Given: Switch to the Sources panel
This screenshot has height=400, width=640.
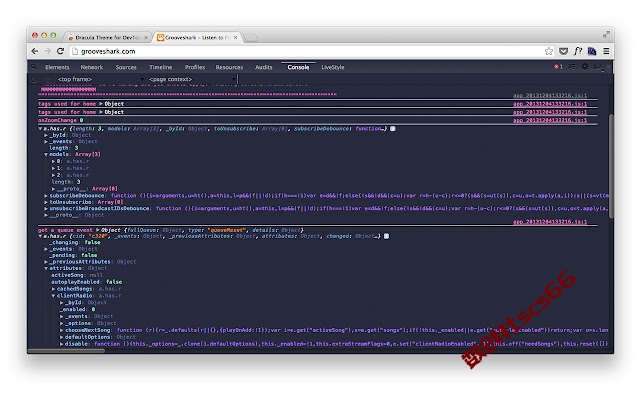Looking at the screenshot, I should 126,67.
